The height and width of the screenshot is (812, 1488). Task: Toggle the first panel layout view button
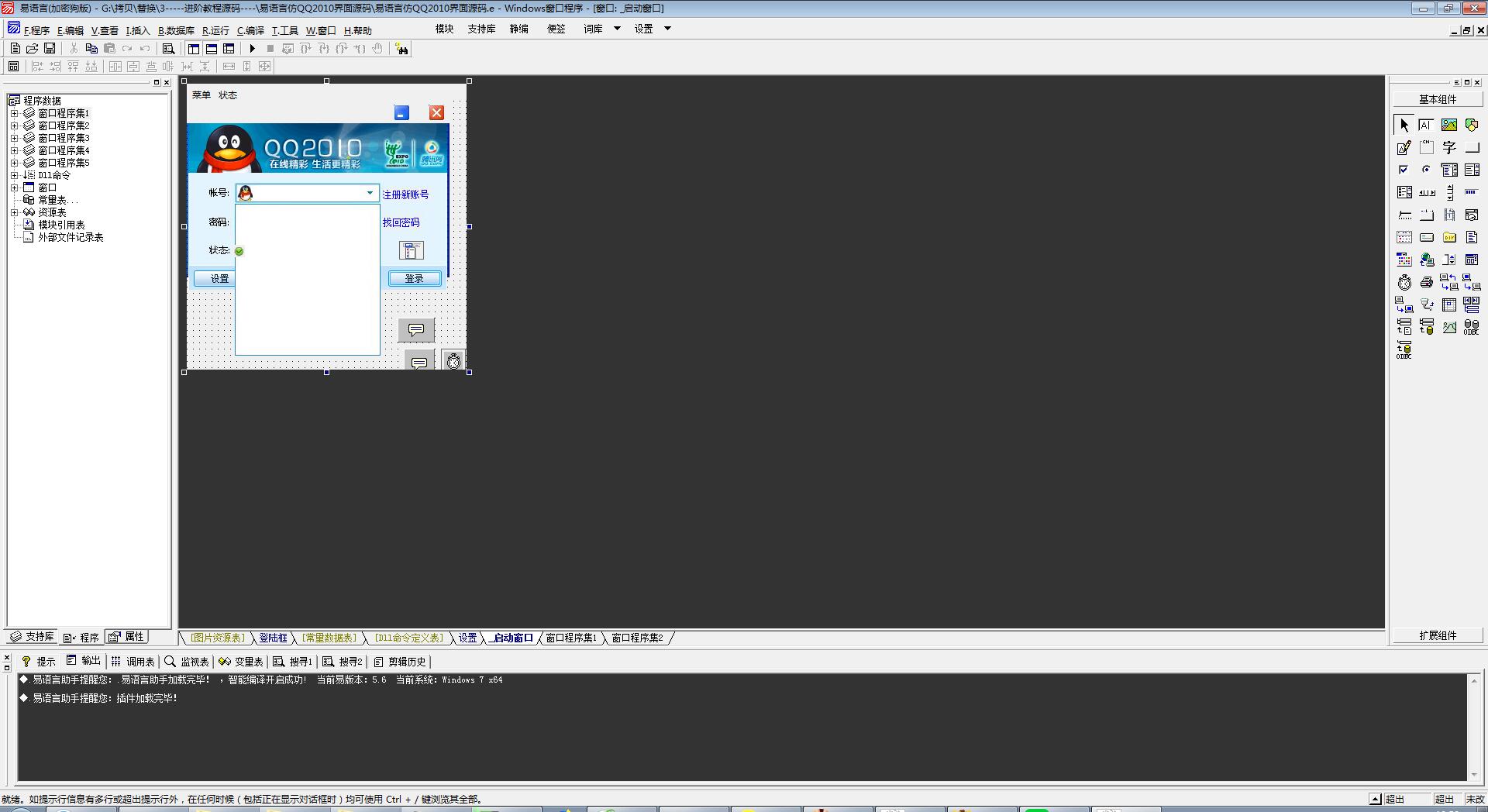click(194, 48)
